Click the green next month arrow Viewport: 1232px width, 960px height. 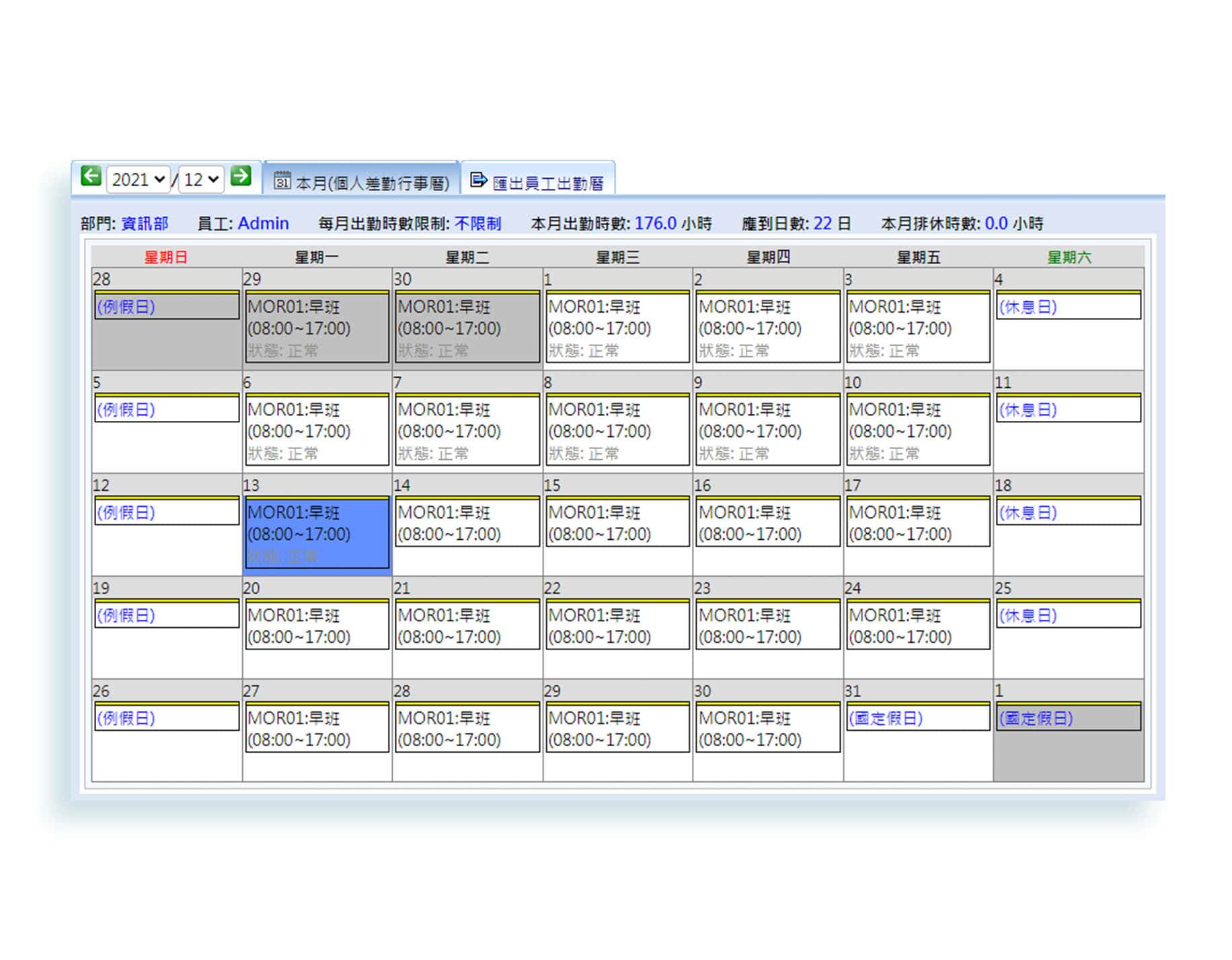pyautogui.click(x=241, y=177)
